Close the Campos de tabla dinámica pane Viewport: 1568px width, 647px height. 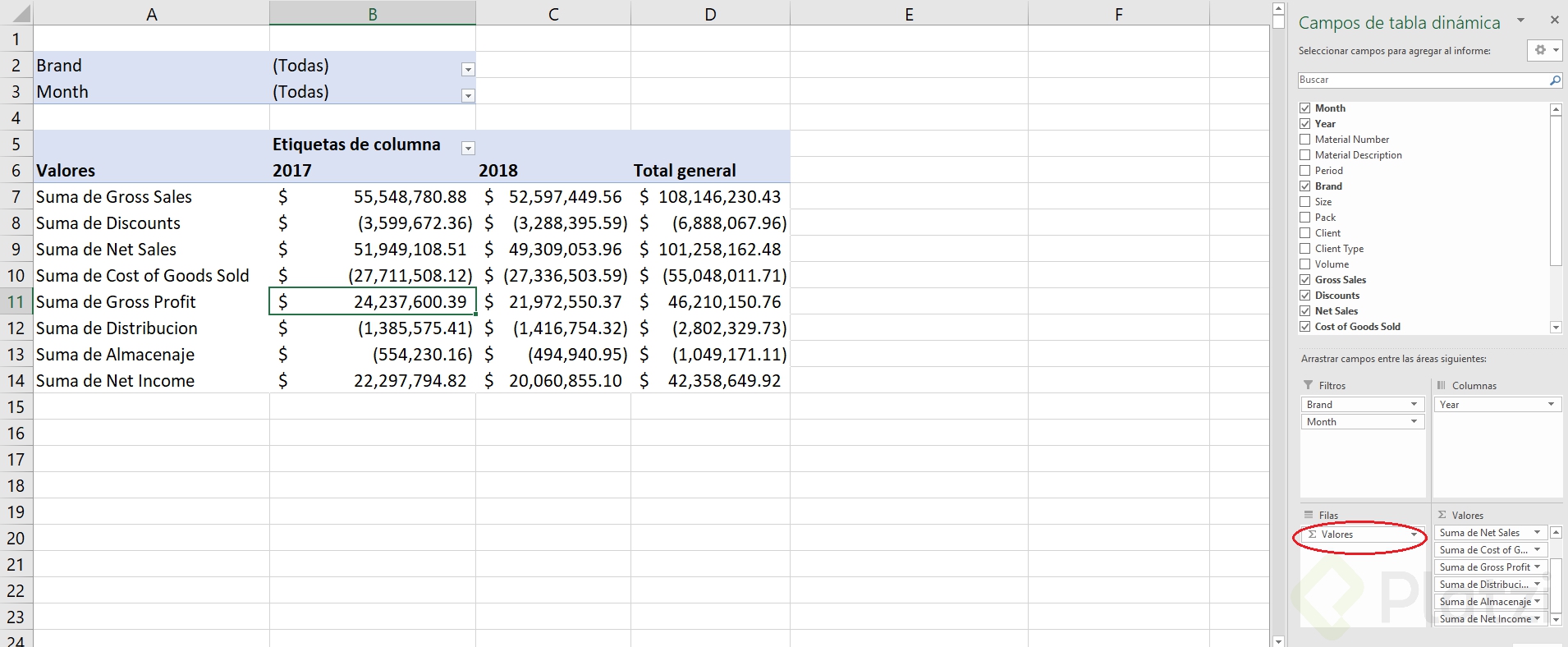[x=1554, y=20]
